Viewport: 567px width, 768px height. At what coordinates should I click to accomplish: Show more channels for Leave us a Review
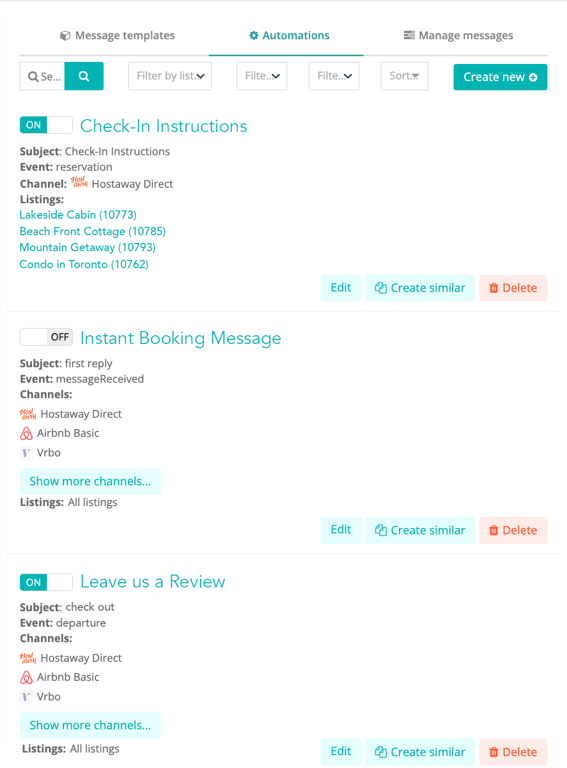click(x=90, y=725)
